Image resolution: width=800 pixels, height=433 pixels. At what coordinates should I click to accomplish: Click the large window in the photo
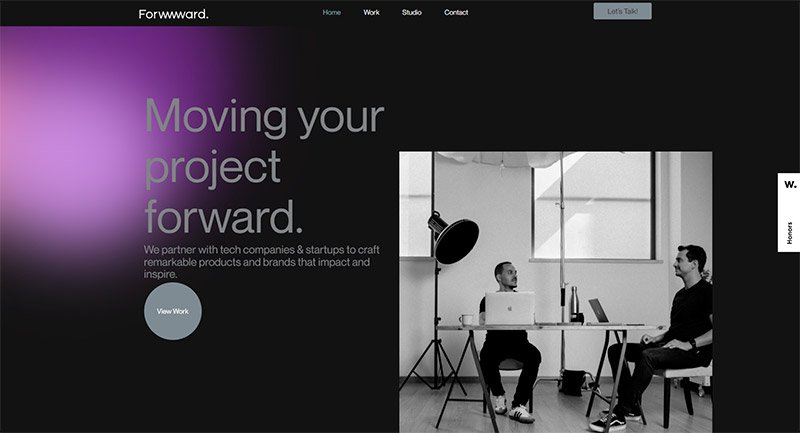[x=593, y=205]
